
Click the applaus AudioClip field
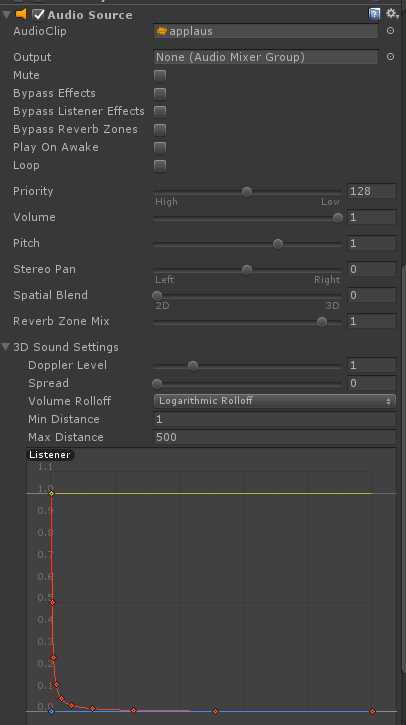(x=265, y=31)
